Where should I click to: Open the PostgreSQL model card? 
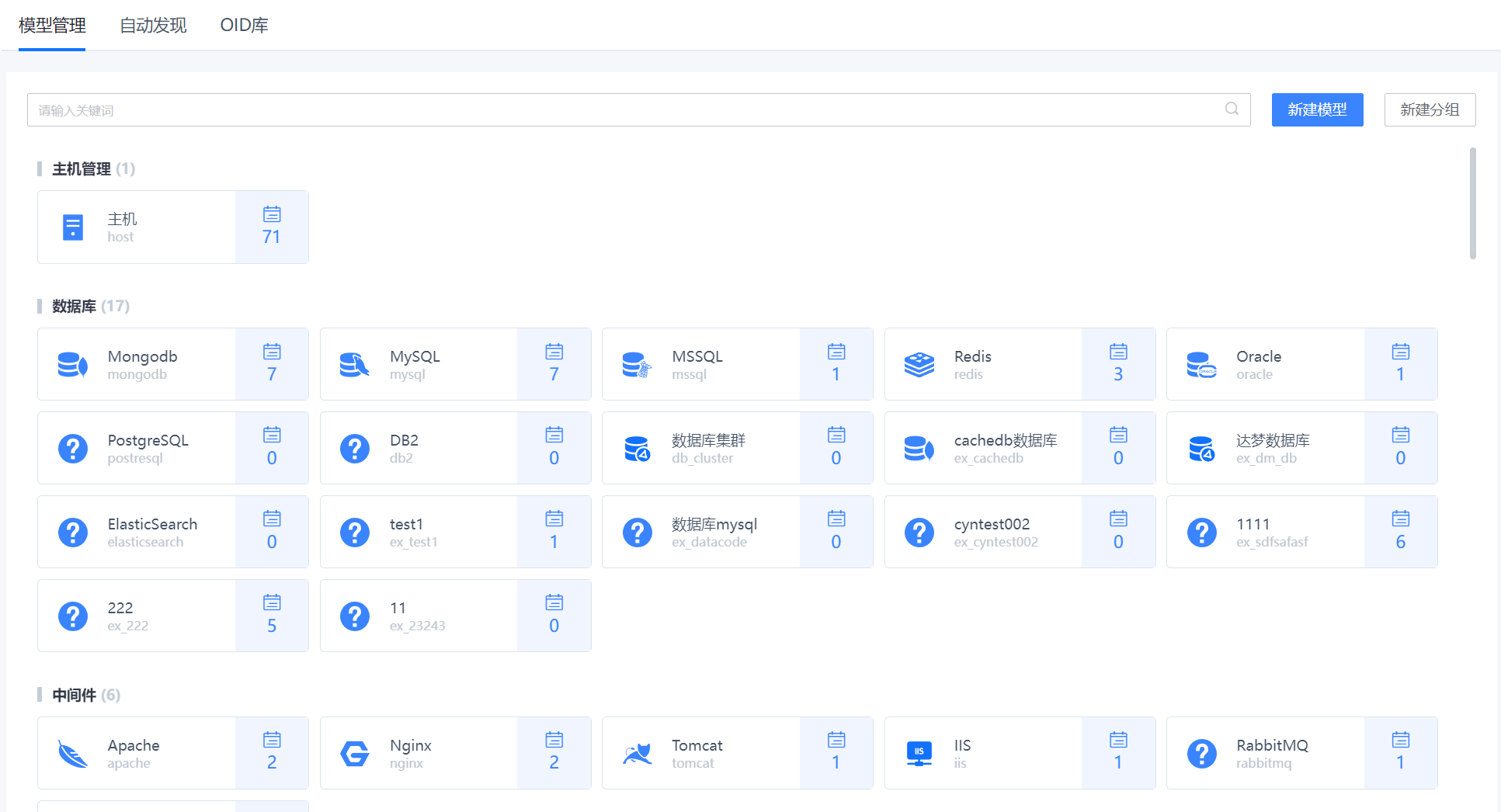(x=148, y=448)
